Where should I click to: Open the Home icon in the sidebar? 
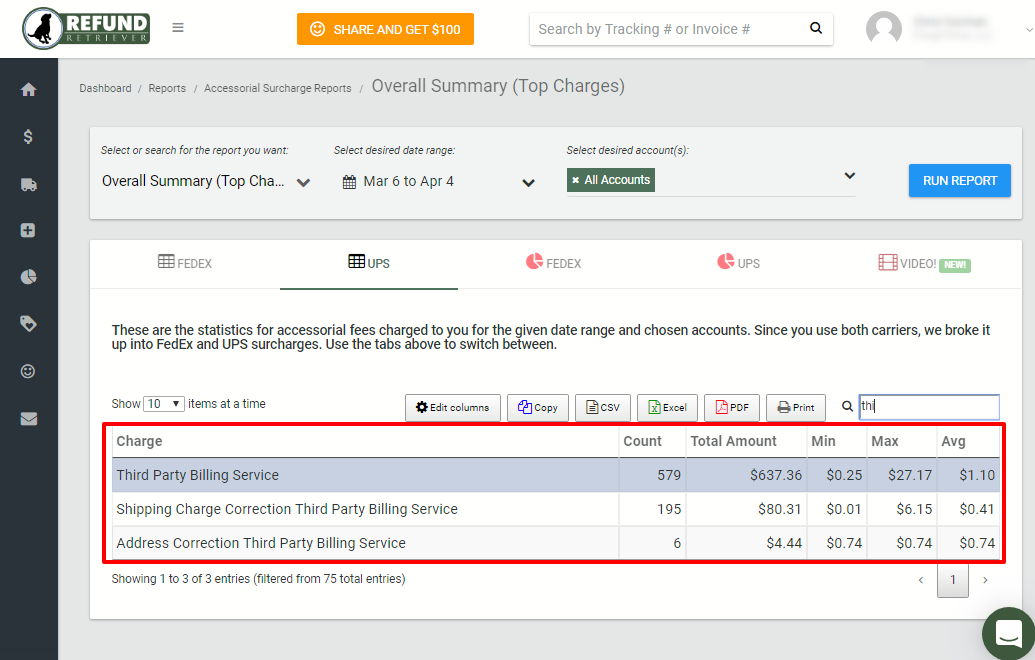29,89
